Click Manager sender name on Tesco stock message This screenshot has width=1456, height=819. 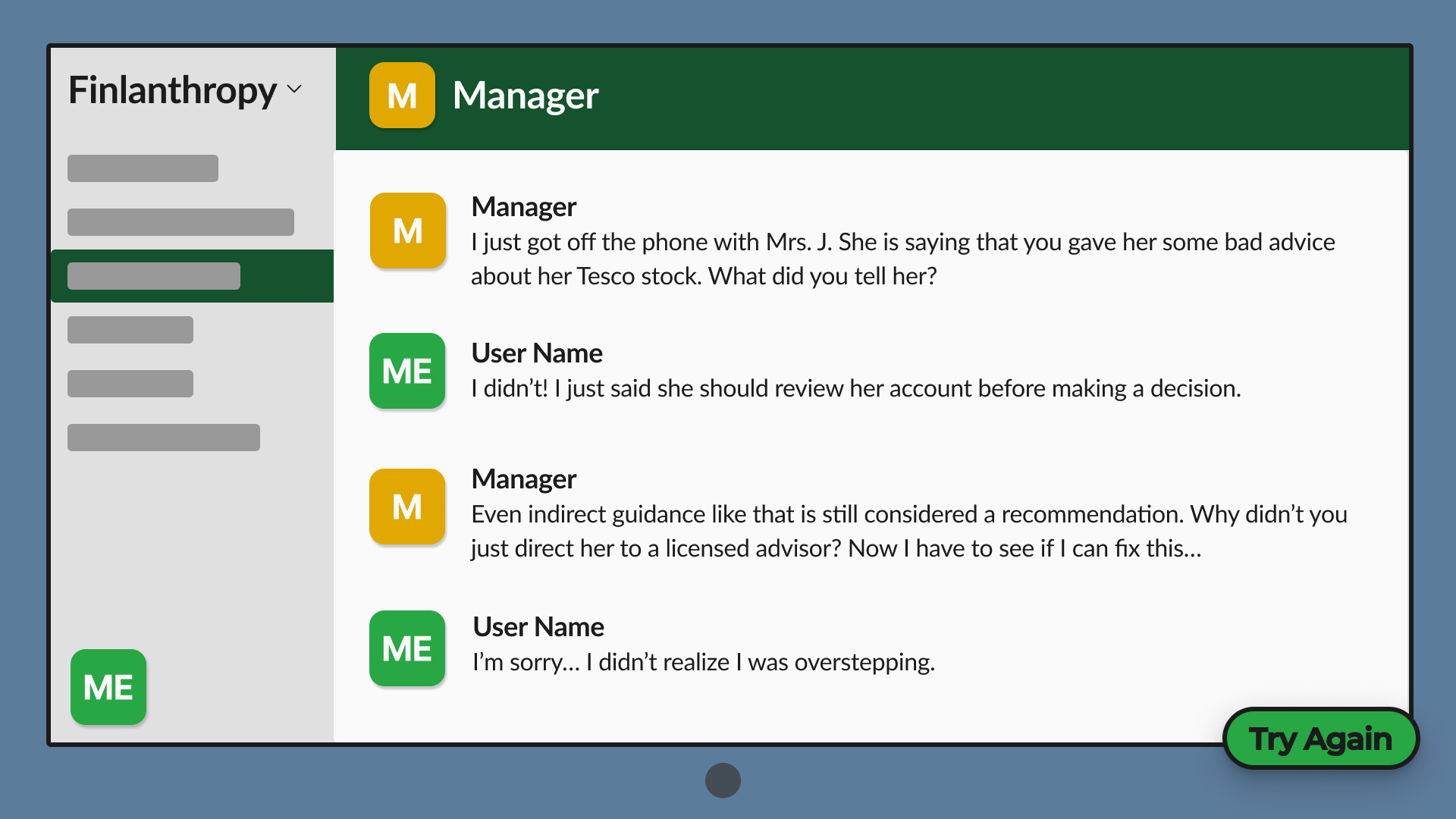523,206
